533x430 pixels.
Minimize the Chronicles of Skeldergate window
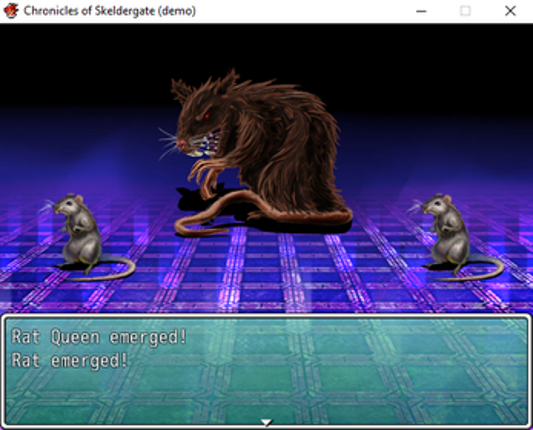421,11
